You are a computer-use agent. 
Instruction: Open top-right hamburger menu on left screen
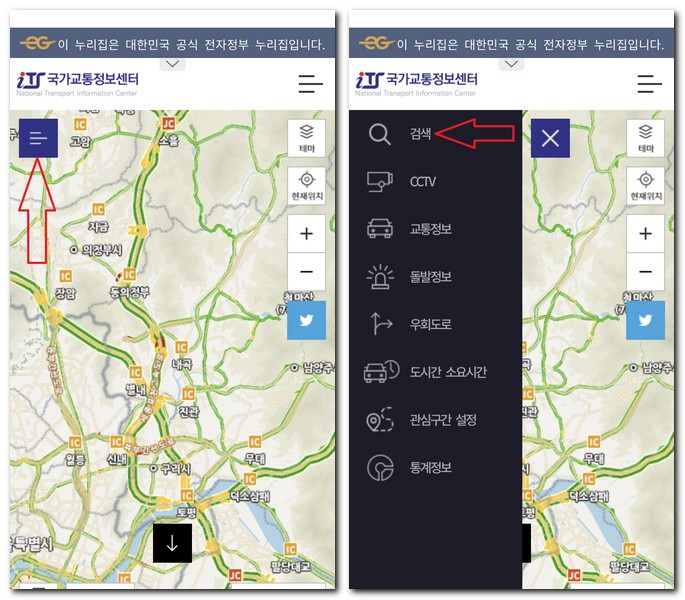(311, 83)
